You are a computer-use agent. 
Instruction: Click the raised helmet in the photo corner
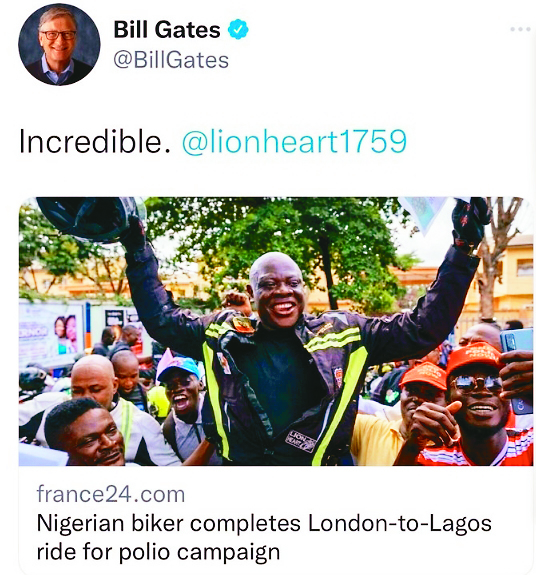pyautogui.click(x=91, y=218)
